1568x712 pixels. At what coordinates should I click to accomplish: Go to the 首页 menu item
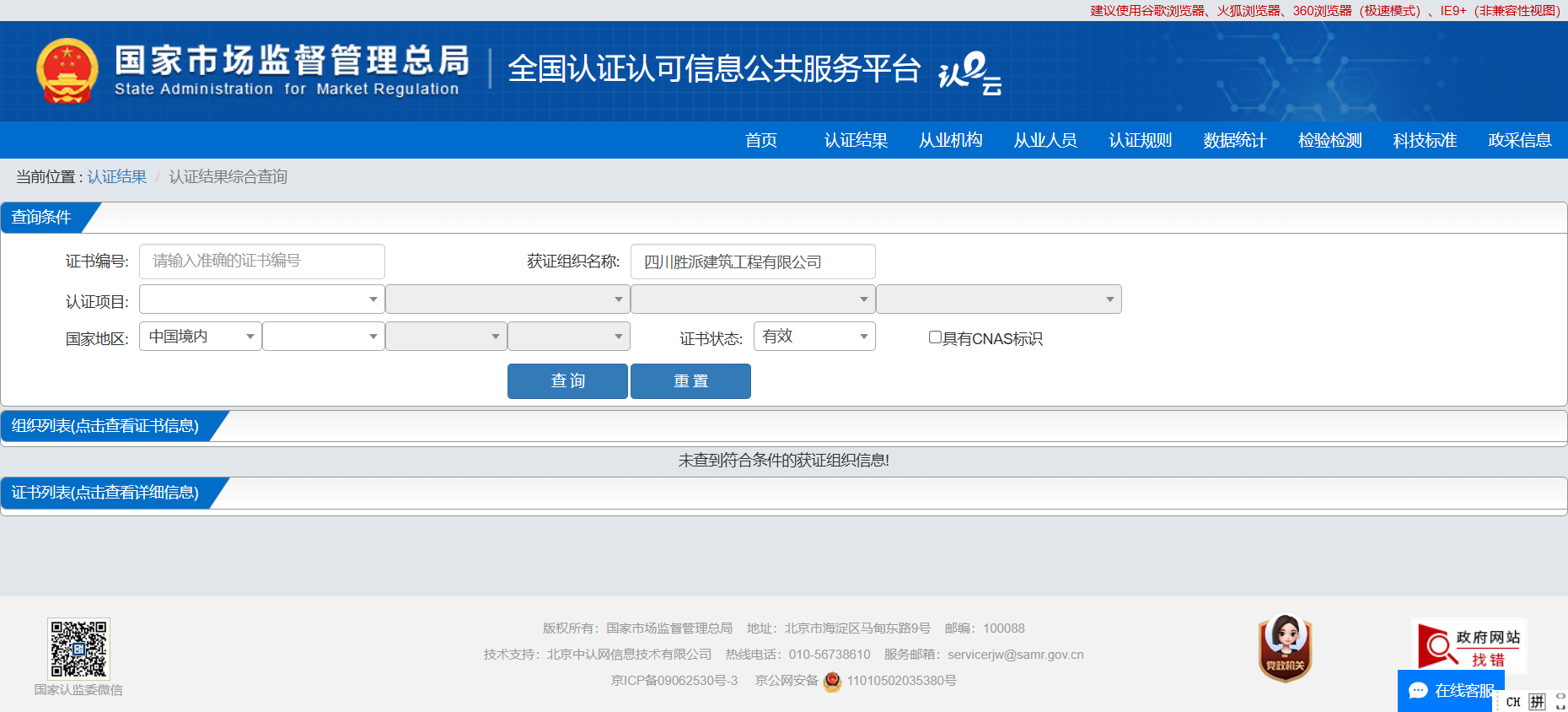[x=760, y=140]
